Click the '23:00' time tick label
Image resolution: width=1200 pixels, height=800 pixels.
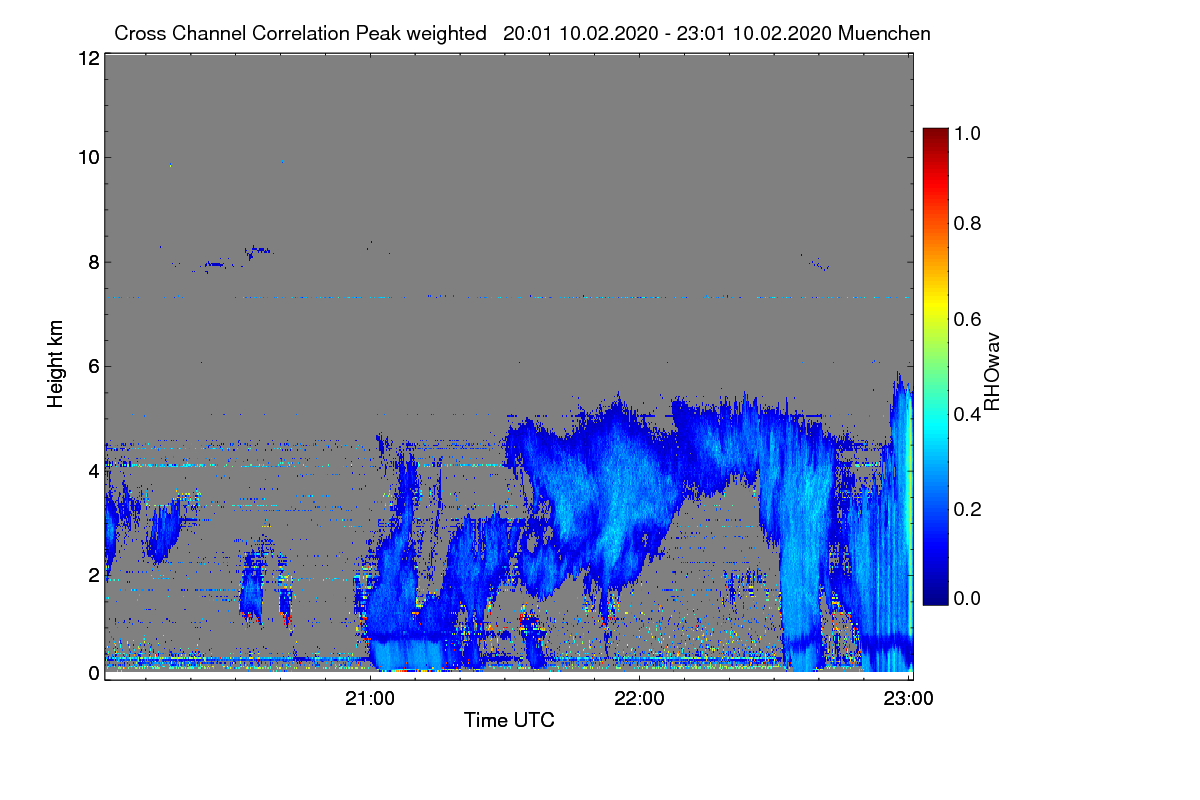pyautogui.click(x=908, y=699)
